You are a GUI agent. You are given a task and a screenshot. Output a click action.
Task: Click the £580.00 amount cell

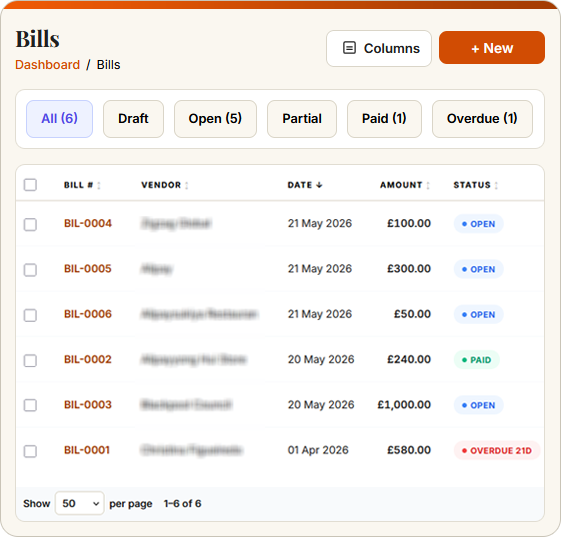coord(409,450)
